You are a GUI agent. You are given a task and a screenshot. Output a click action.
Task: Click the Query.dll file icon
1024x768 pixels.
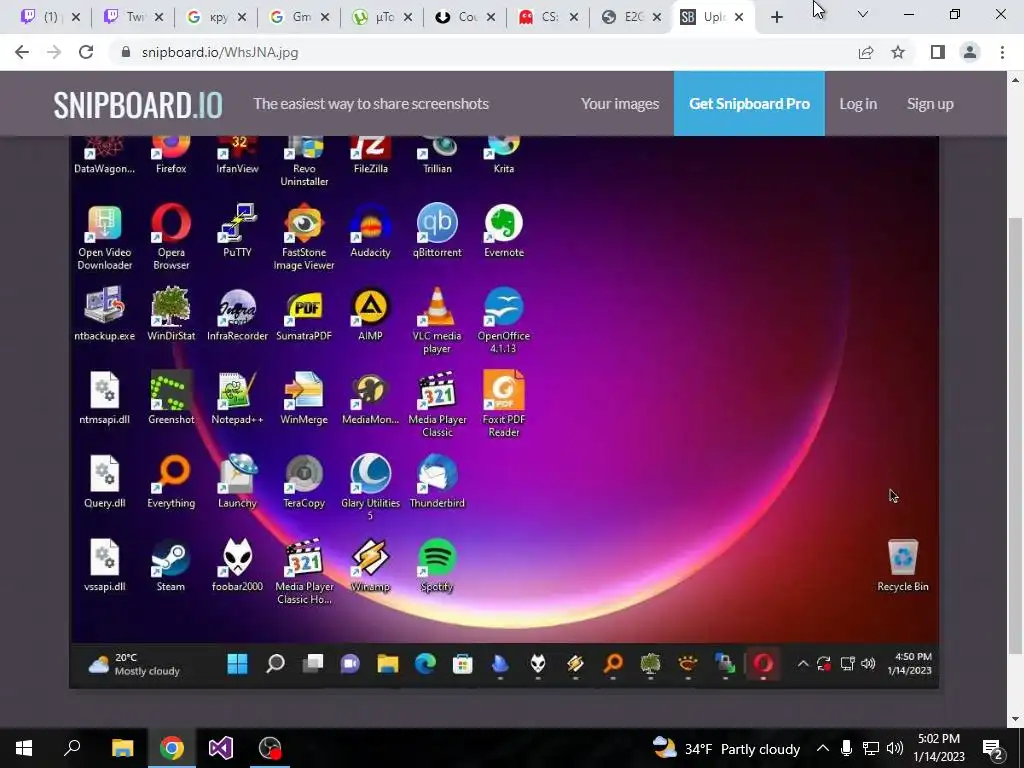[x=104, y=481]
